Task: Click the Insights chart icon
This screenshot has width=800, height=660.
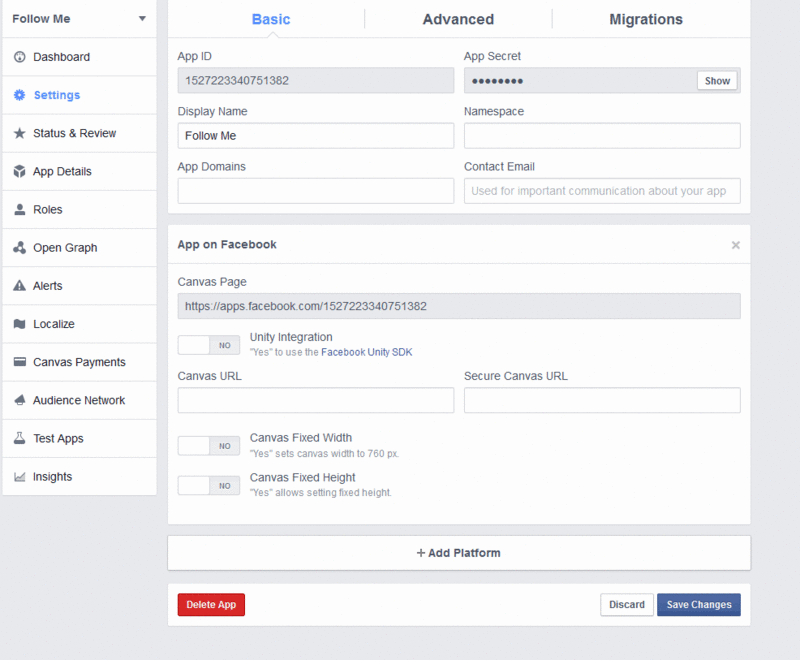Action: 19,476
